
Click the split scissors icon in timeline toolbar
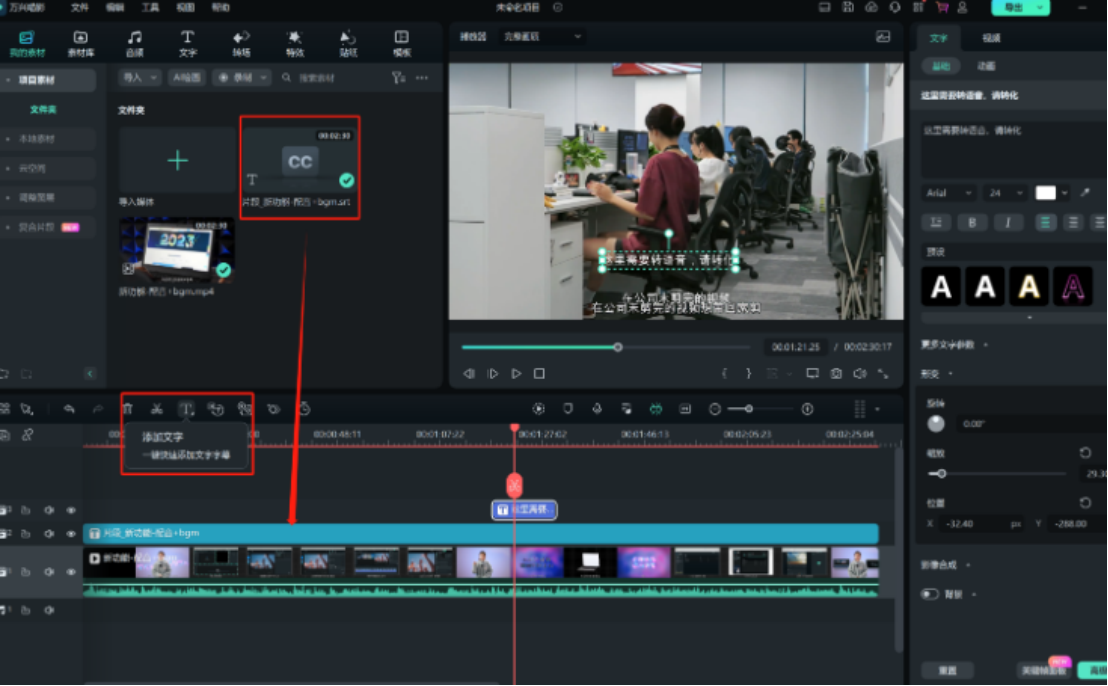[157, 409]
